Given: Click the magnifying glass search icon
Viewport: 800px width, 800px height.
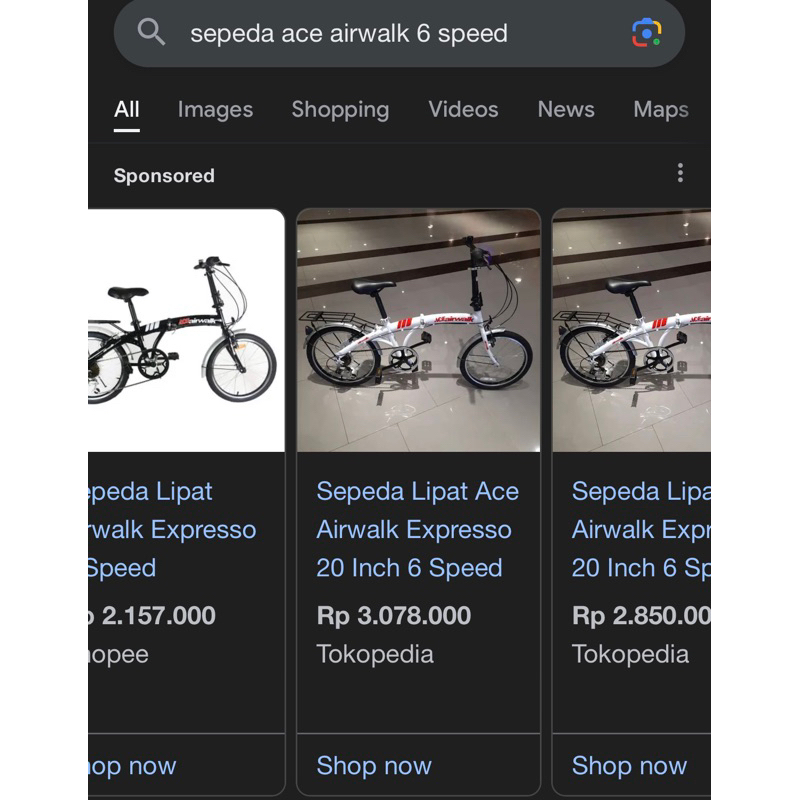Looking at the screenshot, I should click(x=151, y=33).
